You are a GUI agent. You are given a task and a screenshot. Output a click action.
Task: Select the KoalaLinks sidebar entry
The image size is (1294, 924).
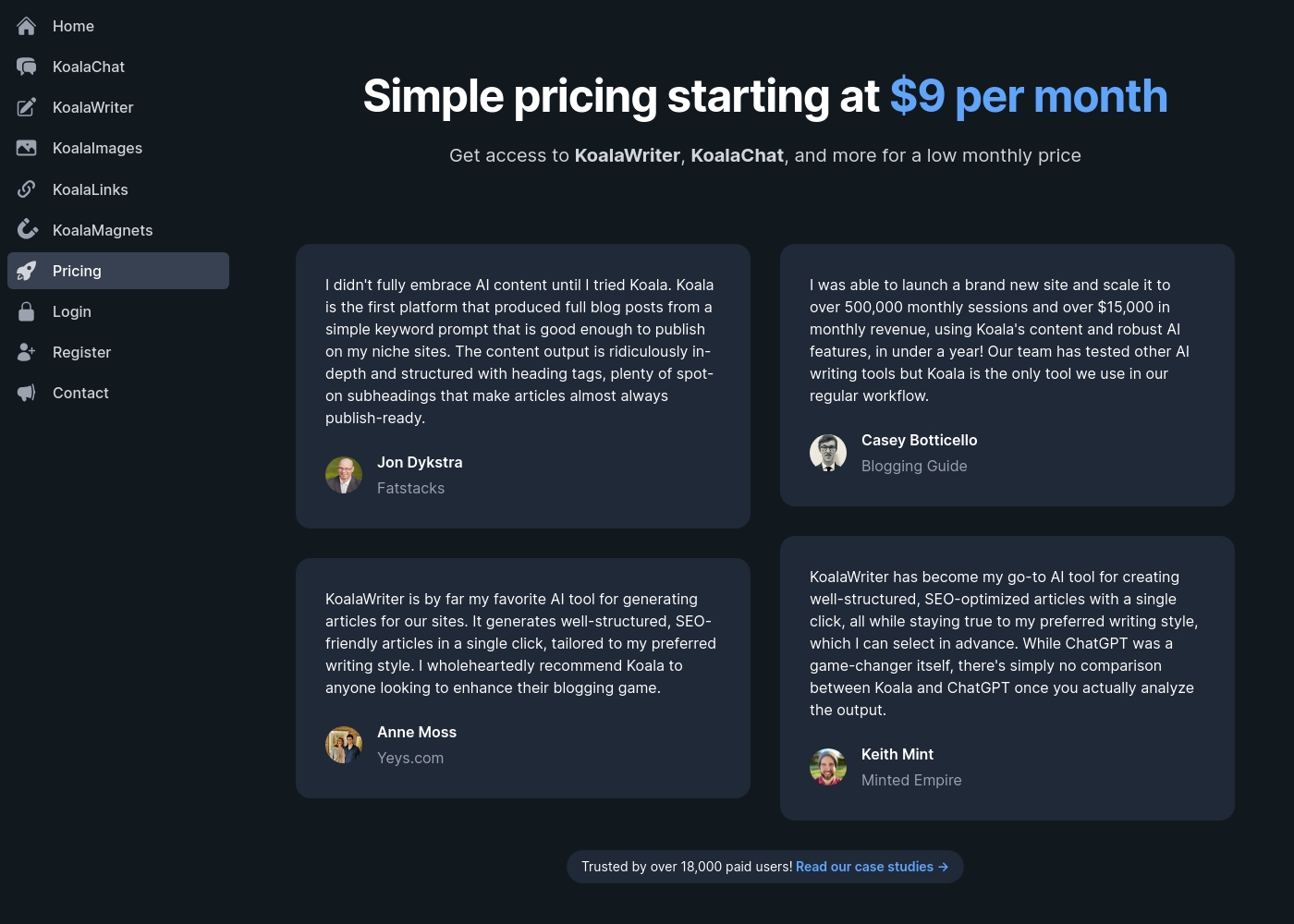[118, 189]
